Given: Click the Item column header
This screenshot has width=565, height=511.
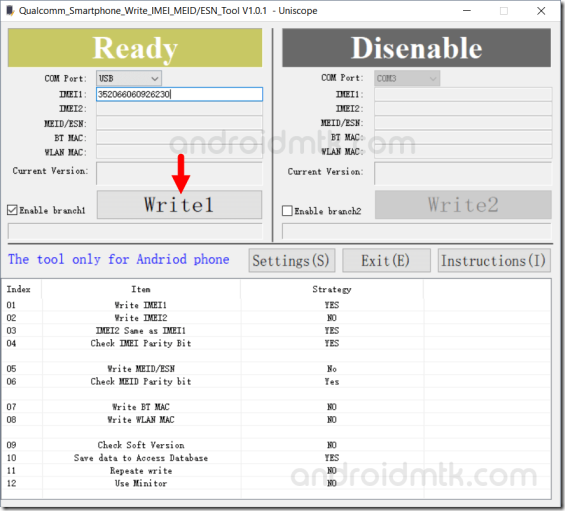Looking at the screenshot, I should click(x=141, y=289).
